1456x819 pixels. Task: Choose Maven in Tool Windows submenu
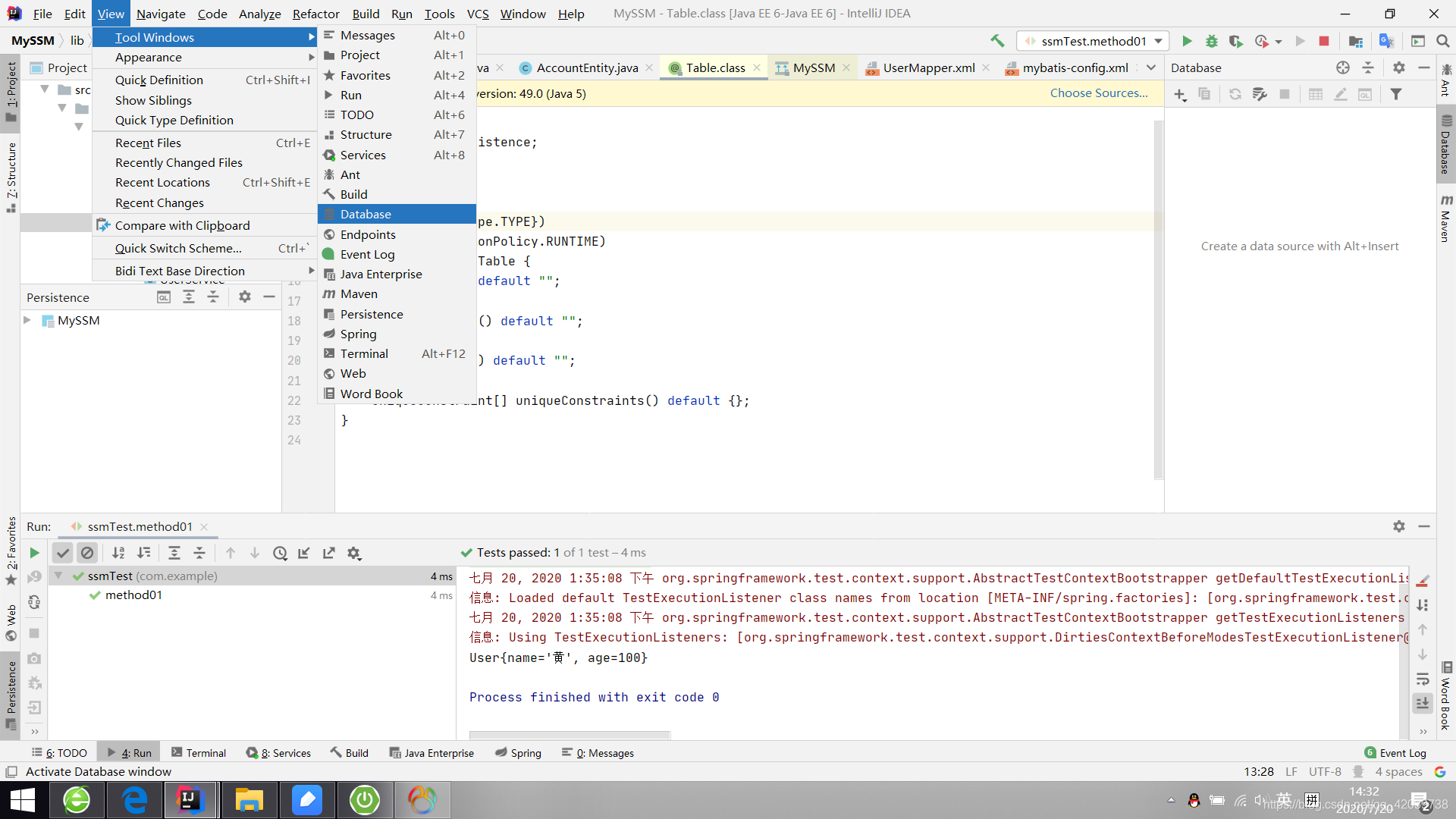[397, 293]
